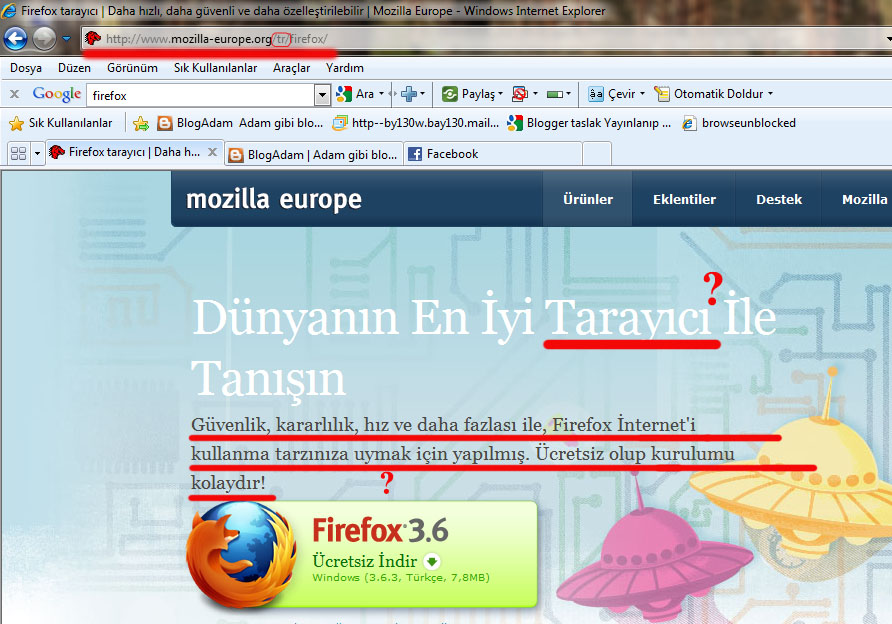
Task: Click the address bar dropdown arrow at right
Action: tap(888, 39)
